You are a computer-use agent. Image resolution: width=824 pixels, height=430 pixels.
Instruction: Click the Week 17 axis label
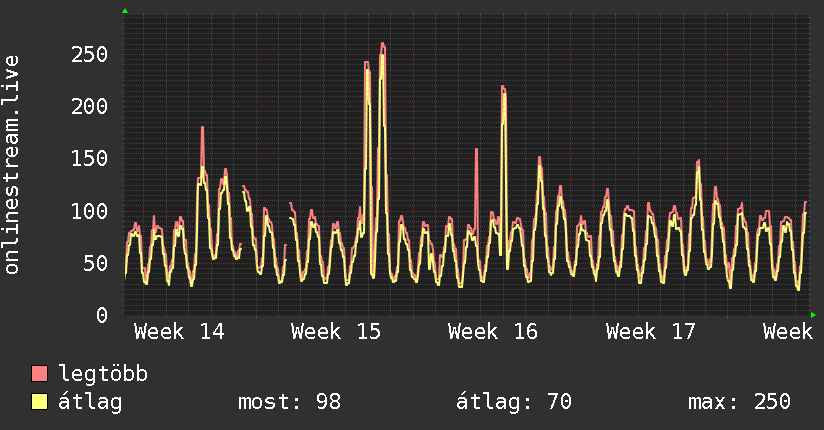(x=651, y=332)
